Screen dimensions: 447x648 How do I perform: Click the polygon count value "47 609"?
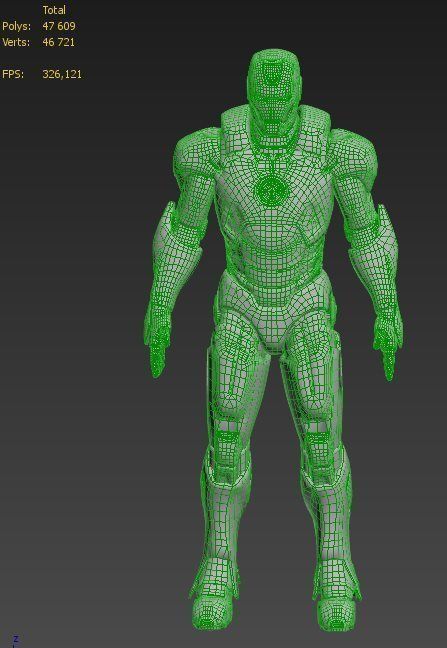coord(59,26)
